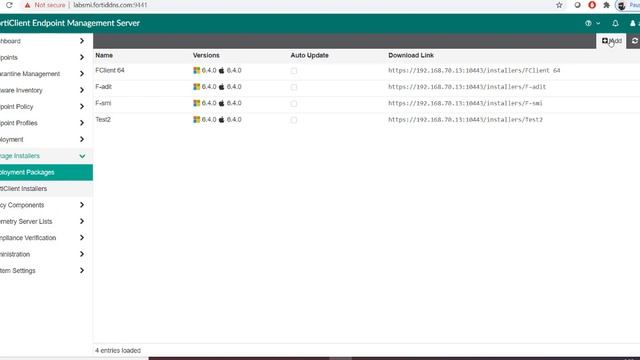The height and width of the screenshot is (360, 640).
Task: Sort by Versions column header
Action: coord(206,55)
